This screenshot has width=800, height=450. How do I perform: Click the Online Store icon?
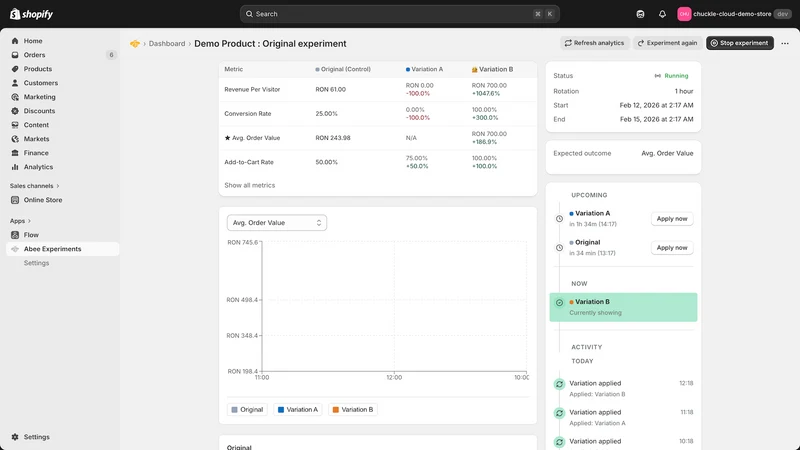(x=15, y=200)
